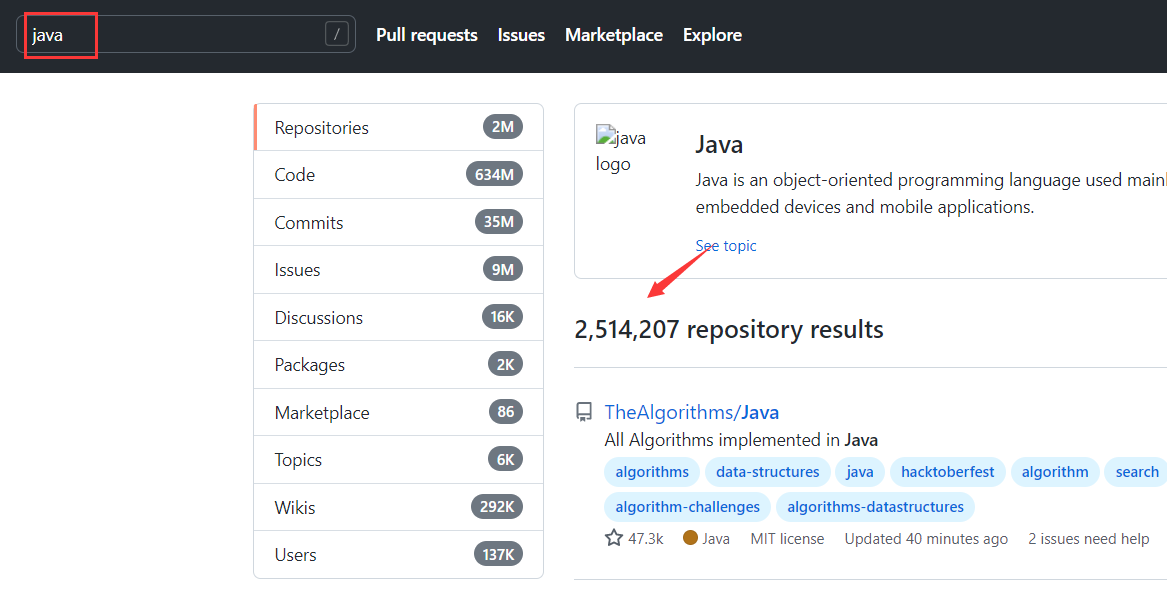
Task: Click the algorithm topic tag
Action: point(1055,472)
